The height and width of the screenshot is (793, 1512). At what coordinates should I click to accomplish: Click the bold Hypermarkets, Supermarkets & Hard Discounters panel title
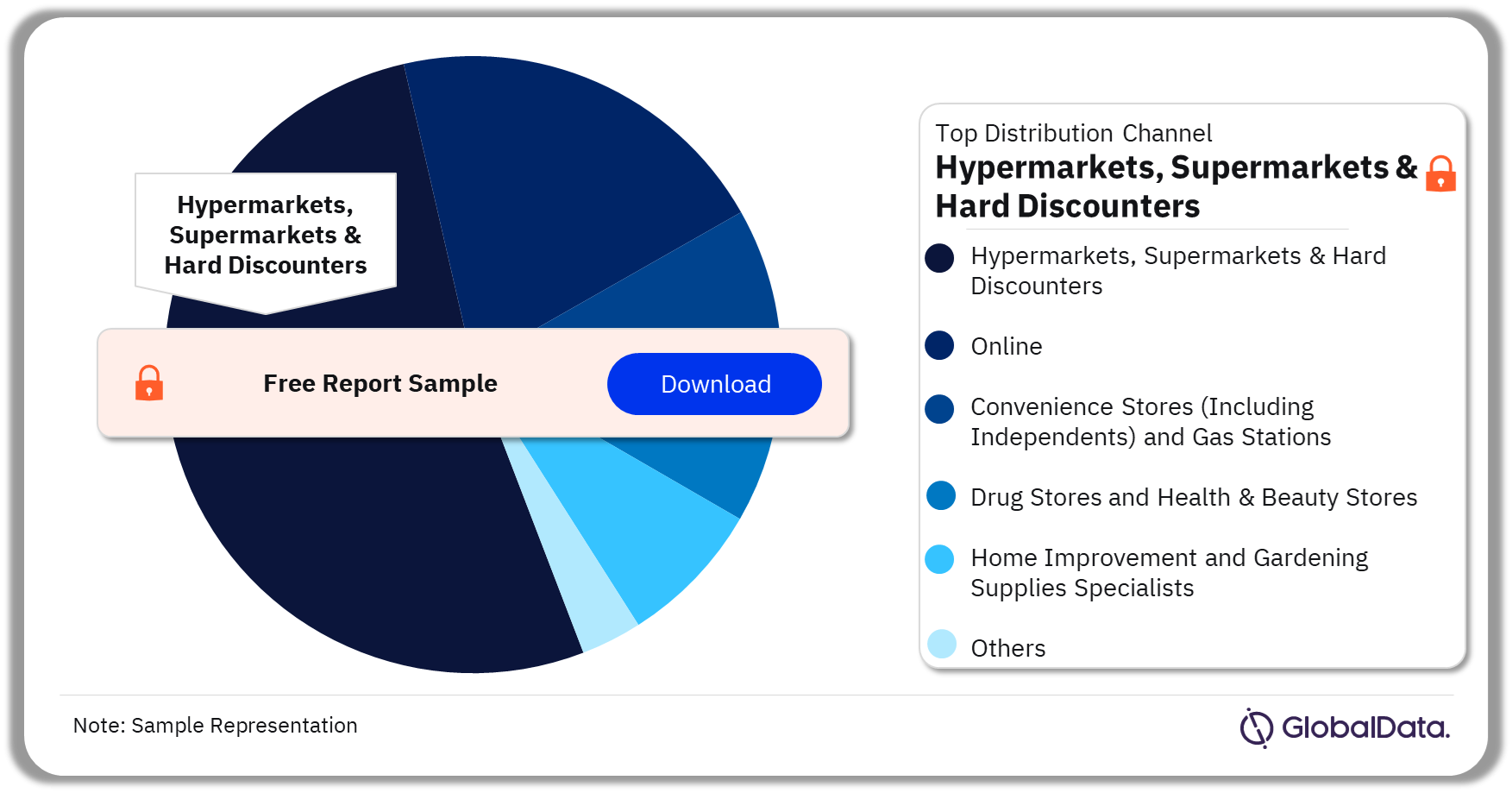click(x=1176, y=186)
